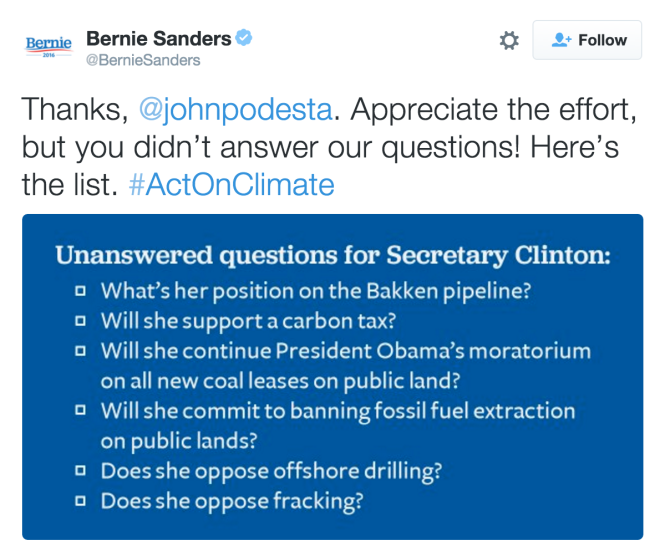
Task: Check the offshore drilling question box
Action: coord(80,471)
